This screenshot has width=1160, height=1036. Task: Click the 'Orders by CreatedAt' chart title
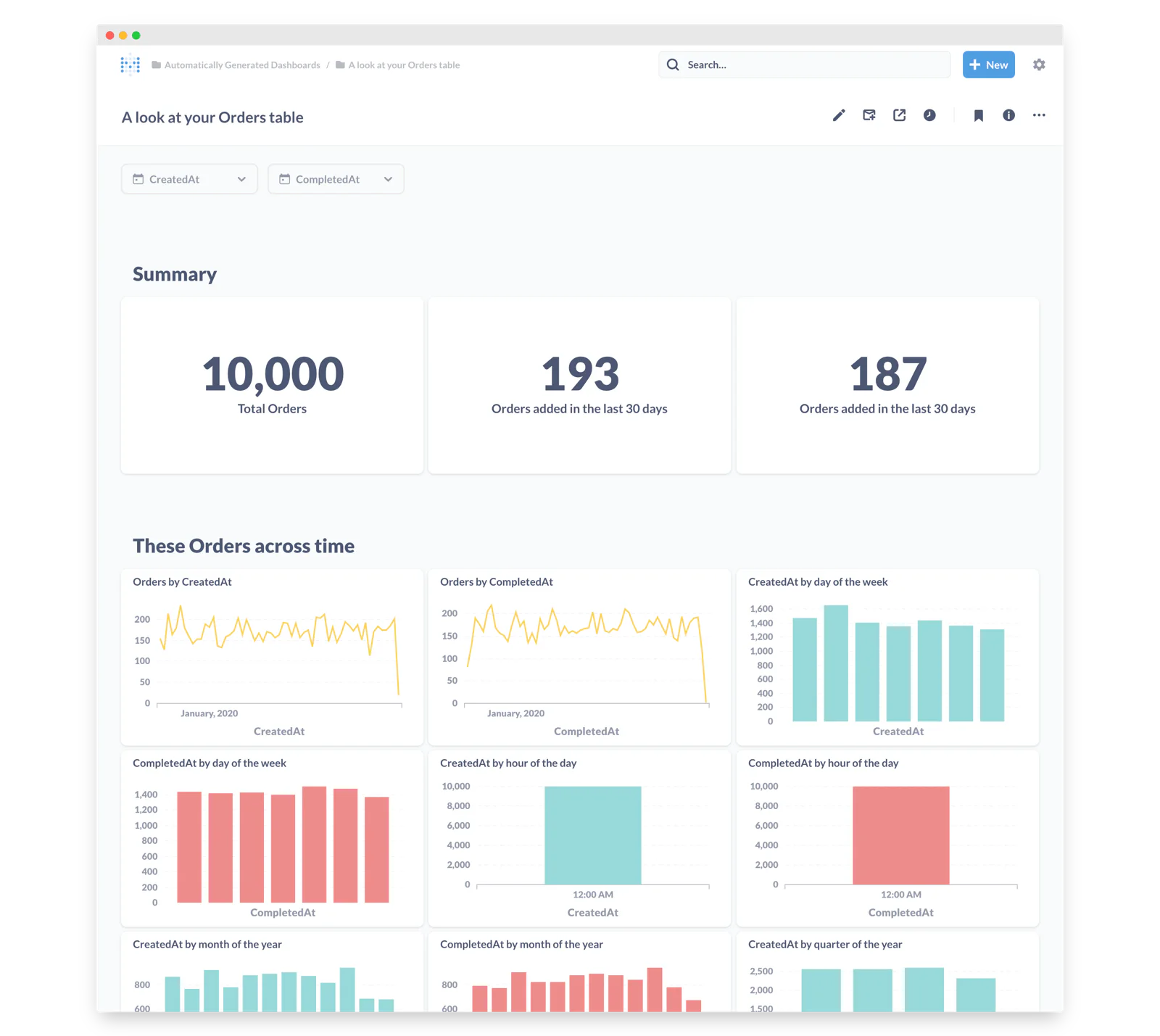point(182,581)
